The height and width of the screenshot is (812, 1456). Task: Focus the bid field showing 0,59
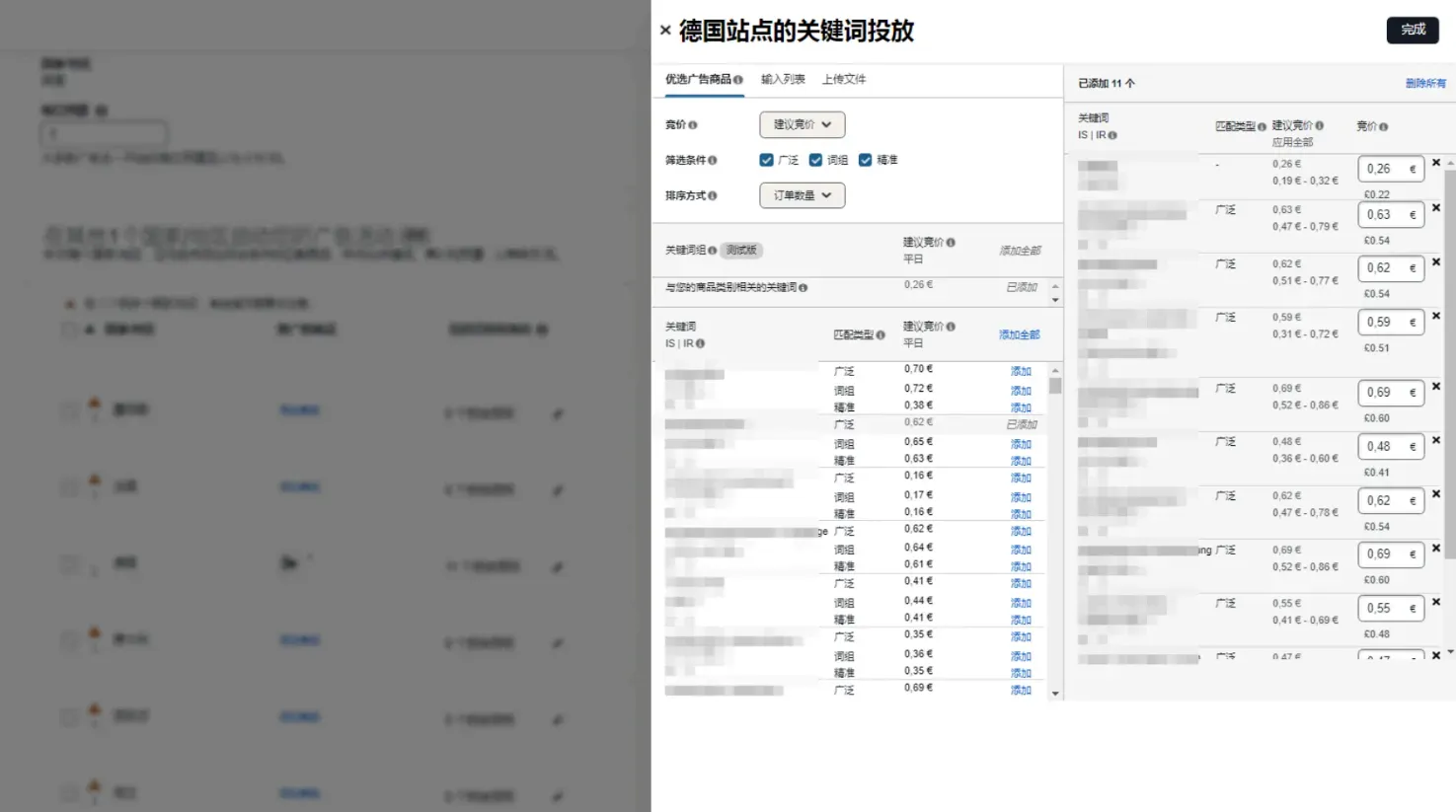[1391, 322]
